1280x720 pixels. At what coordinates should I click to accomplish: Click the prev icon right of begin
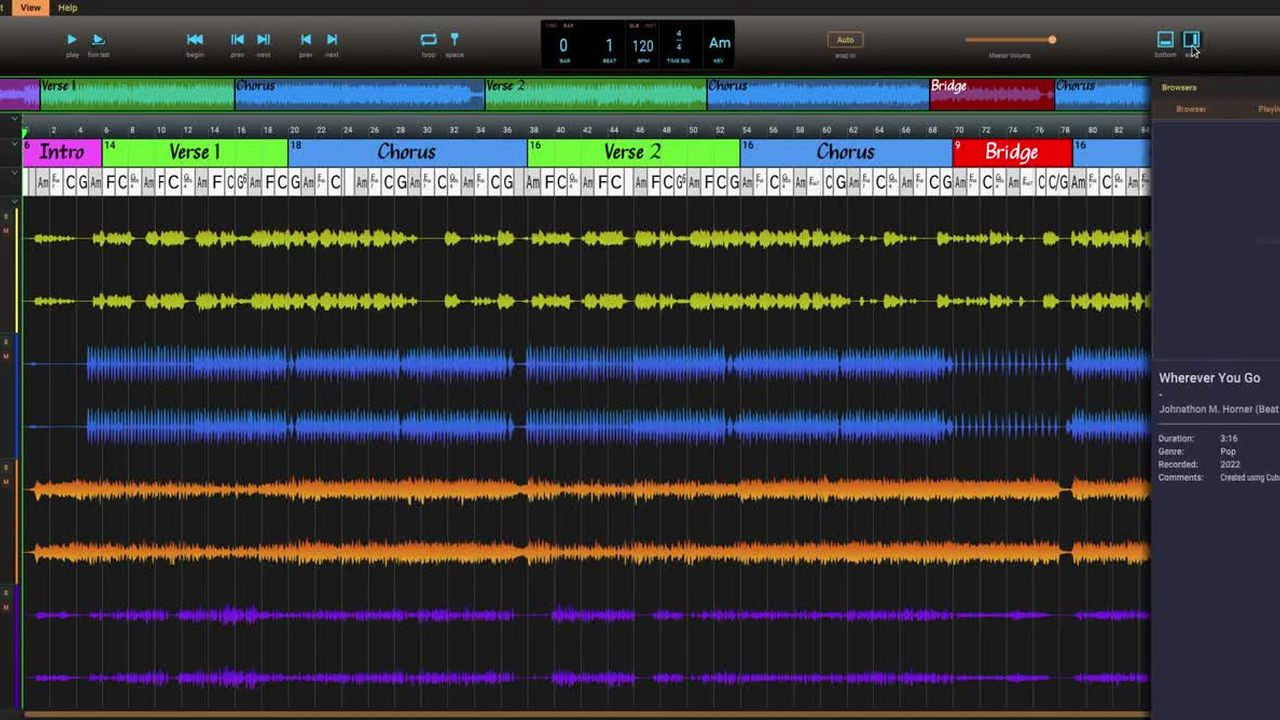pyautogui.click(x=237, y=40)
